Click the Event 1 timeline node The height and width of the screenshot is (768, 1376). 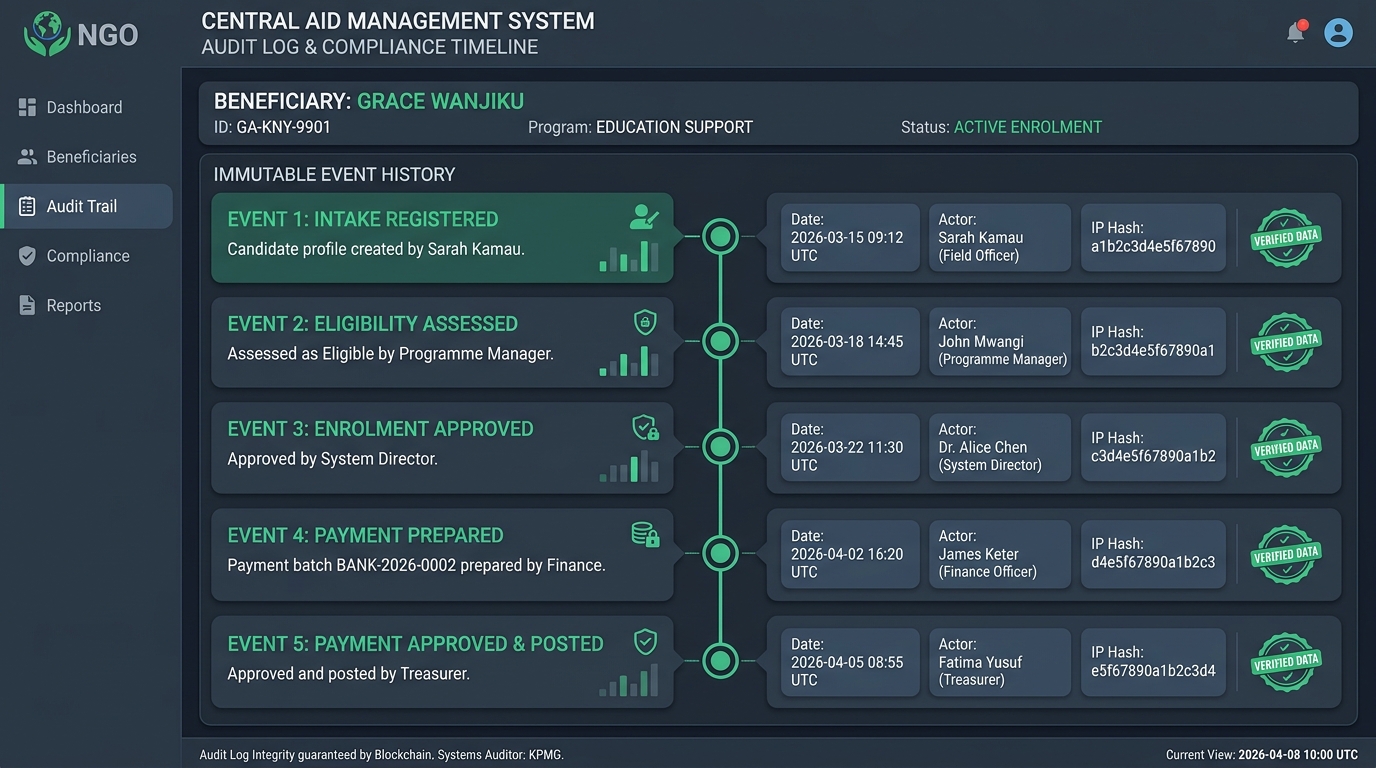[720, 237]
